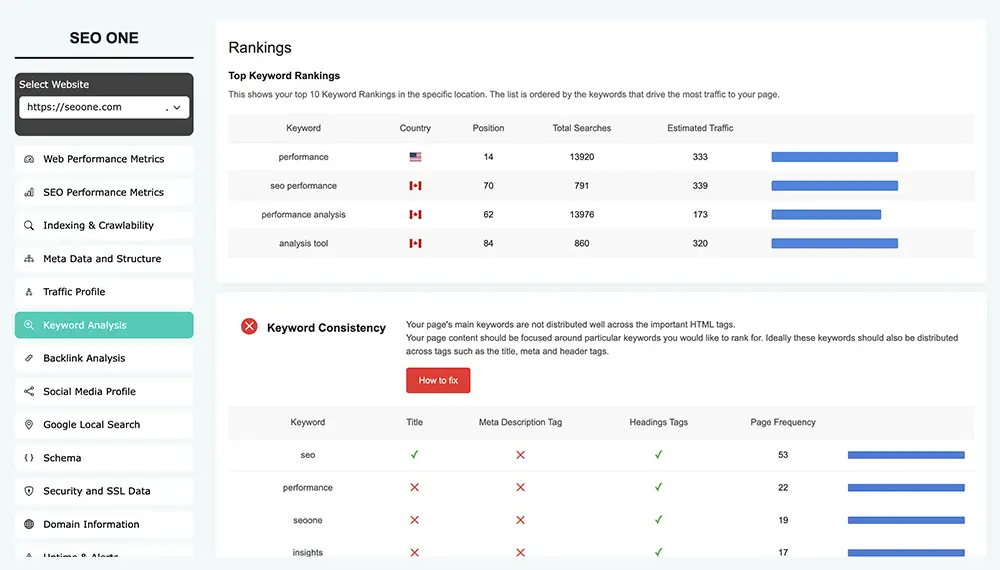Click the SEO ONE logo title

(104, 38)
